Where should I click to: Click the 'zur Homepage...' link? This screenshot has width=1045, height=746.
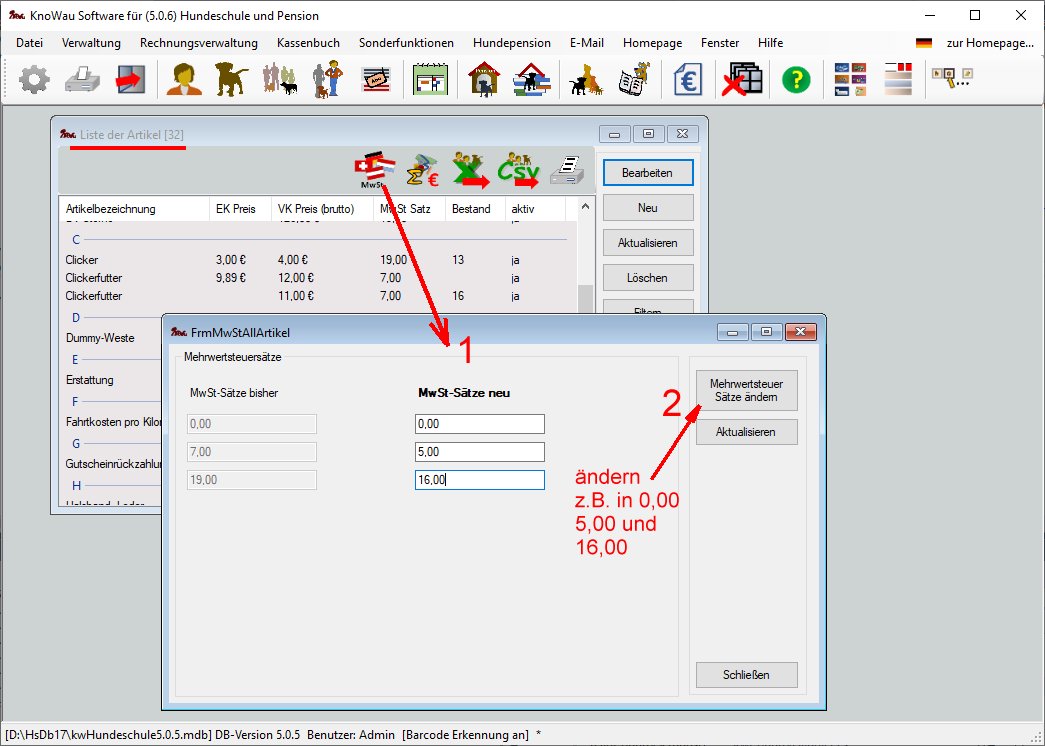point(990,43)
